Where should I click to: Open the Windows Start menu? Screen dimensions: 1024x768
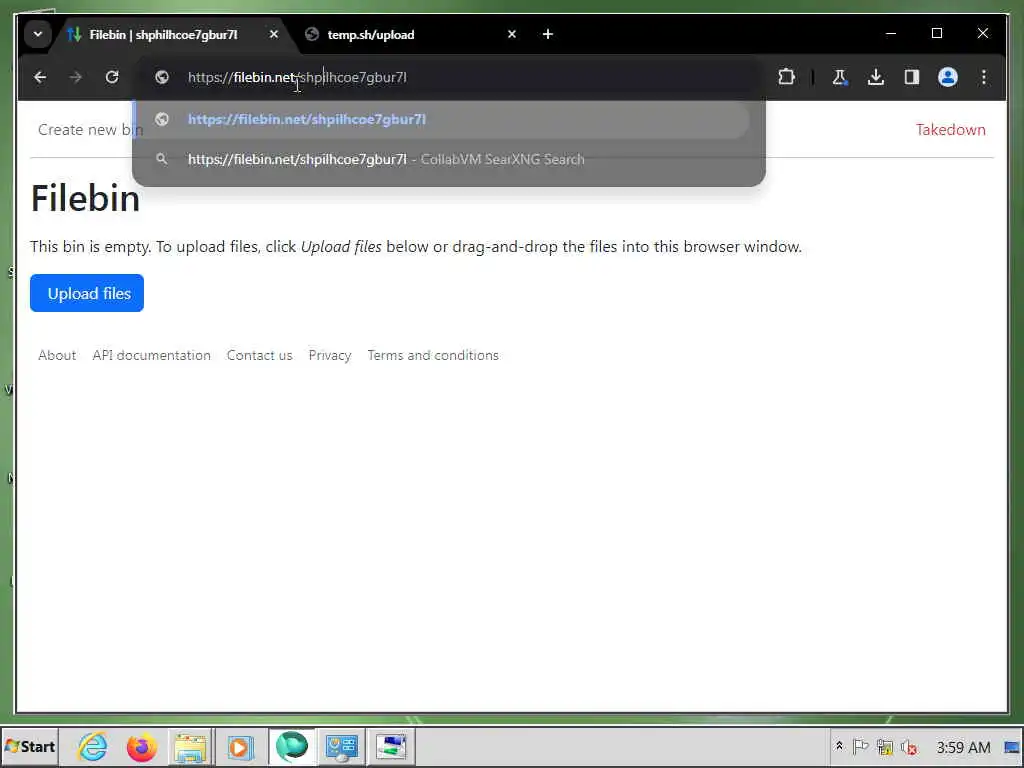point(30,746)
